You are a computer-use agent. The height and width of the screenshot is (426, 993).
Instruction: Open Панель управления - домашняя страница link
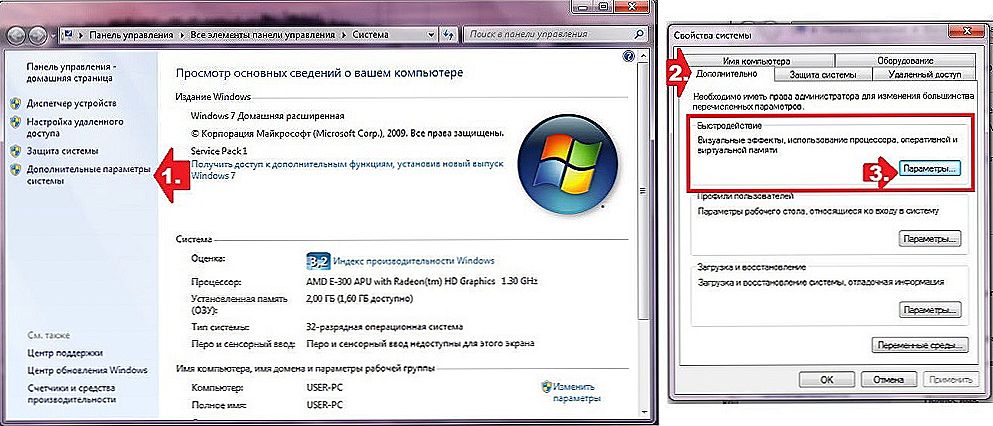(x=70, y=72)
